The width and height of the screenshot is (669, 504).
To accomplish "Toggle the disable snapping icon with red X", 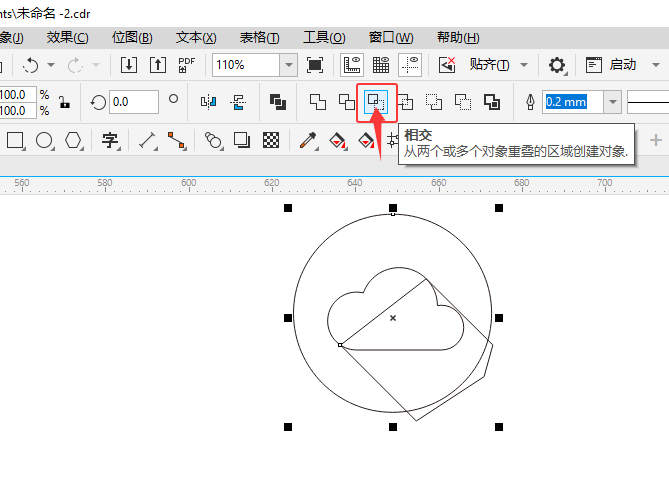I will coord(447,65).
